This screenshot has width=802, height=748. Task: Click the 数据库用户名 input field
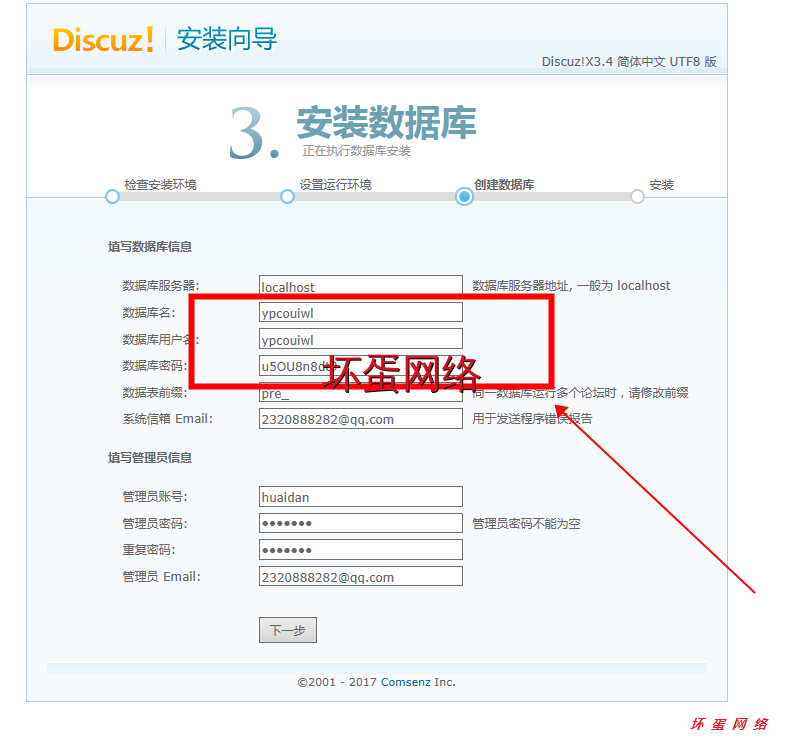361,339
